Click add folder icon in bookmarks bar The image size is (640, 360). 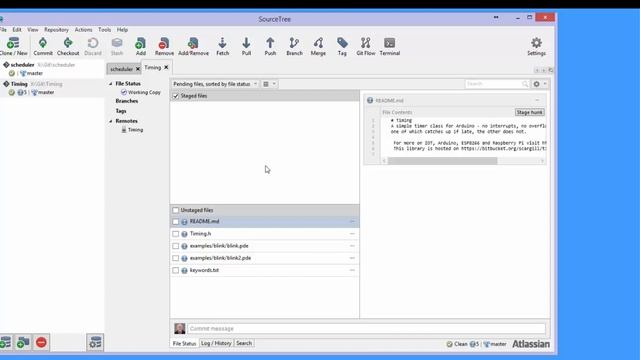[x=23, y=342]
